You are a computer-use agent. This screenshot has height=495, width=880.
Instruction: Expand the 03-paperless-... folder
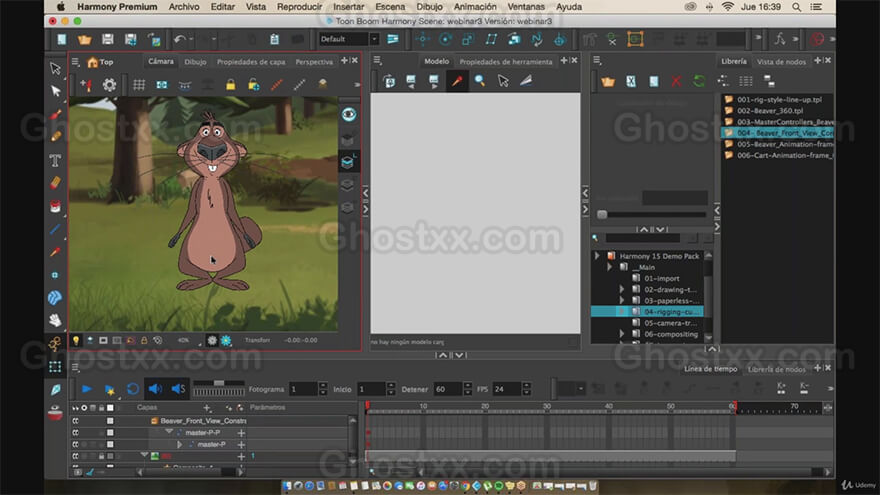pos(622,301)
